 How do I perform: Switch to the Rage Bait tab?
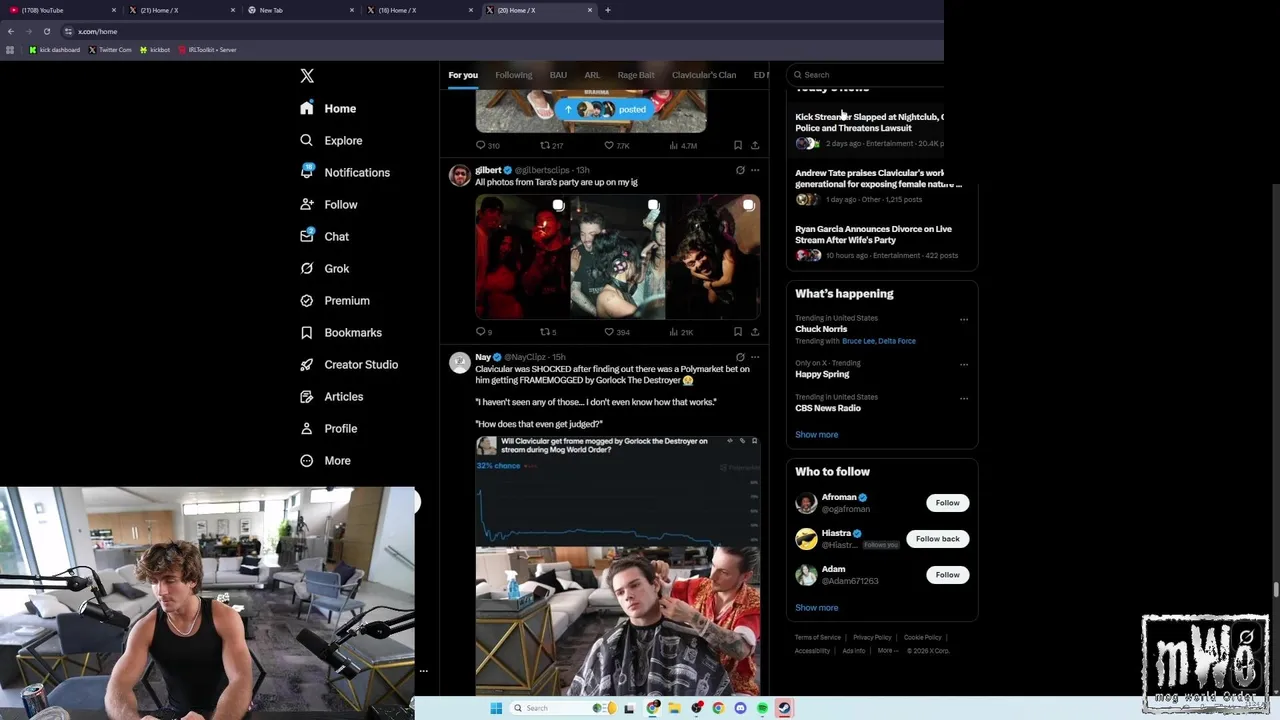coord(636,75)
